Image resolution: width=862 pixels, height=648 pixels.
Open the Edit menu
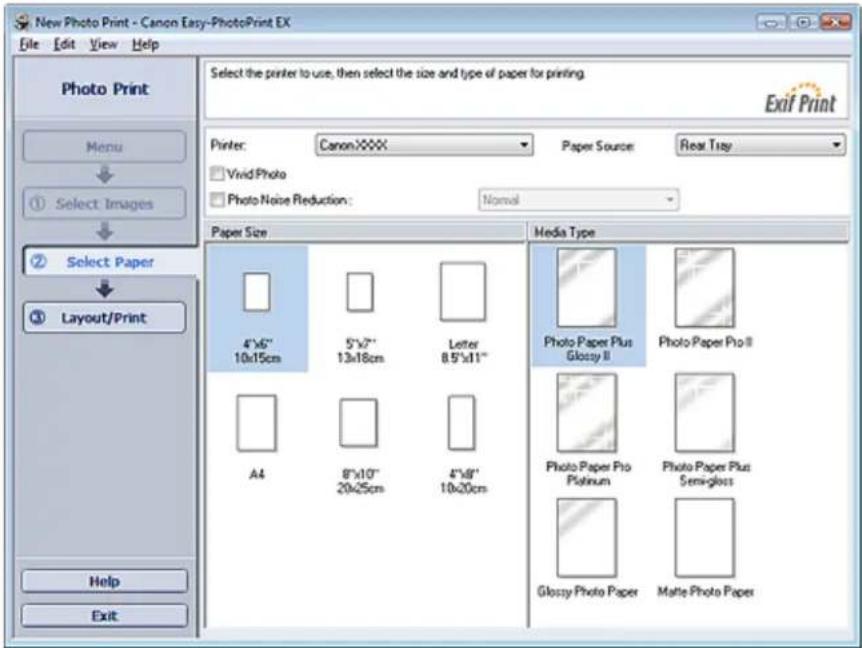64,45
